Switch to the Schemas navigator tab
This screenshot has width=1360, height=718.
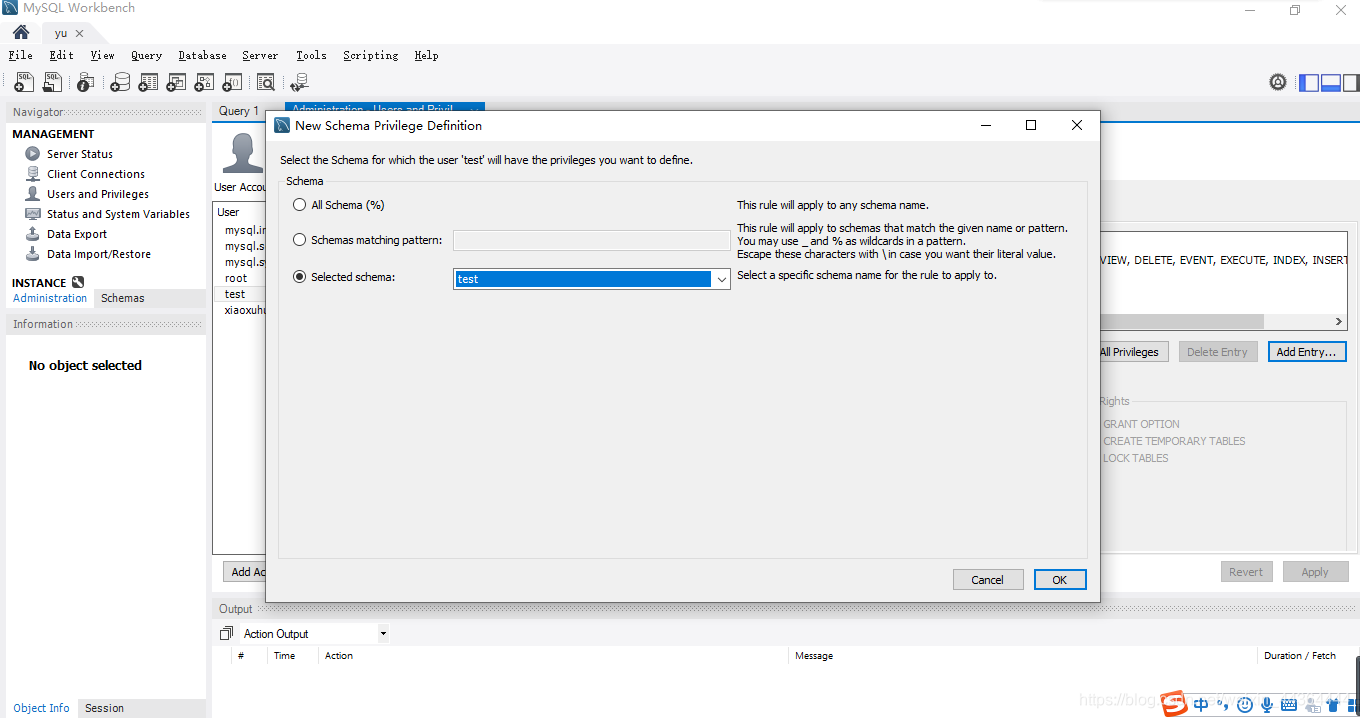coord(123,298)
